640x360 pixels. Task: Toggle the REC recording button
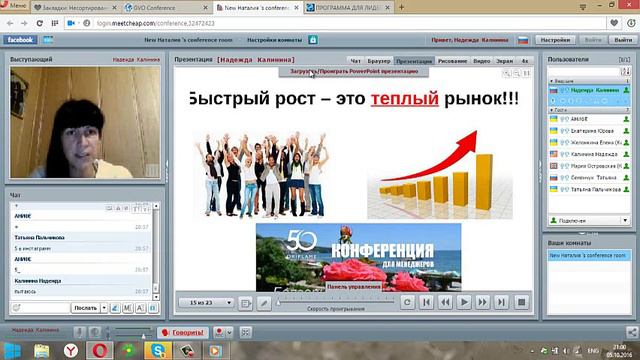219,332
